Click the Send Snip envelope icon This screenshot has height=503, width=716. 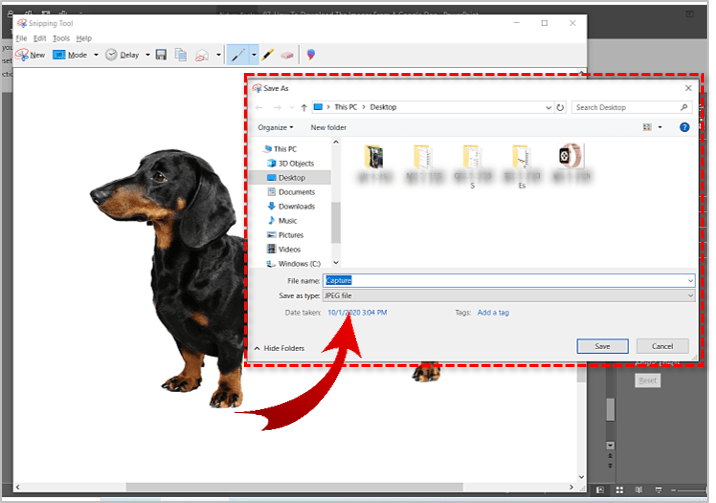pyautogui.click(x=202, y=55)
